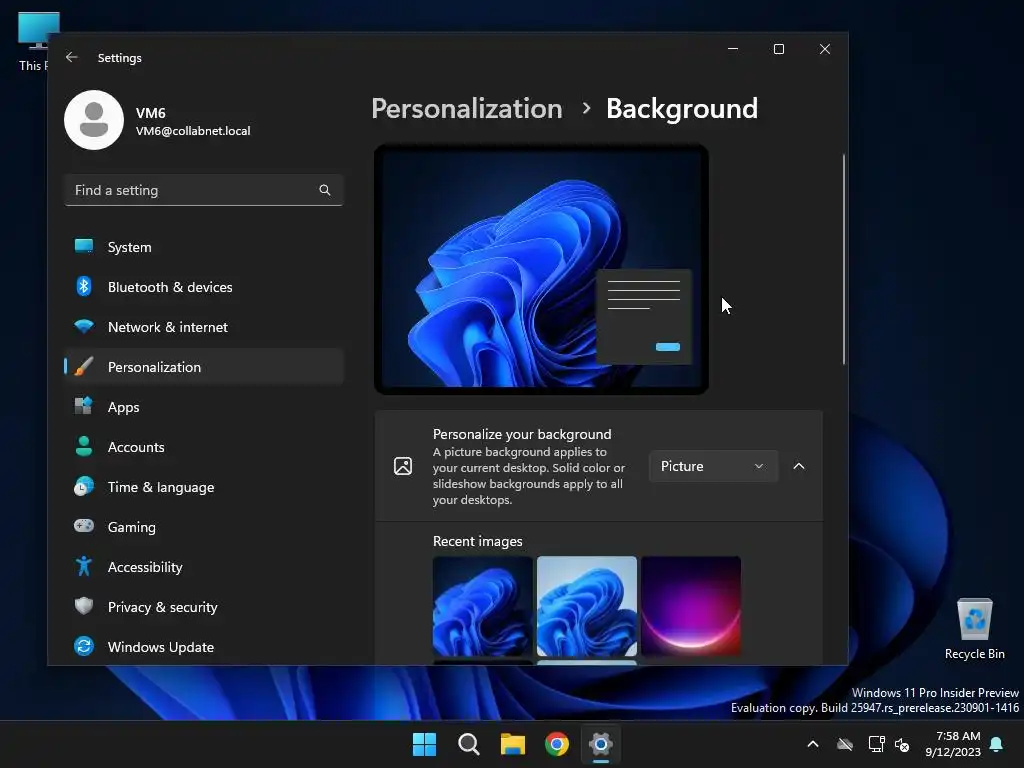Click the VM6@collabnet.local account text
The height and width of the screenshot is (768, 1024).
click(x=193, y=131)
